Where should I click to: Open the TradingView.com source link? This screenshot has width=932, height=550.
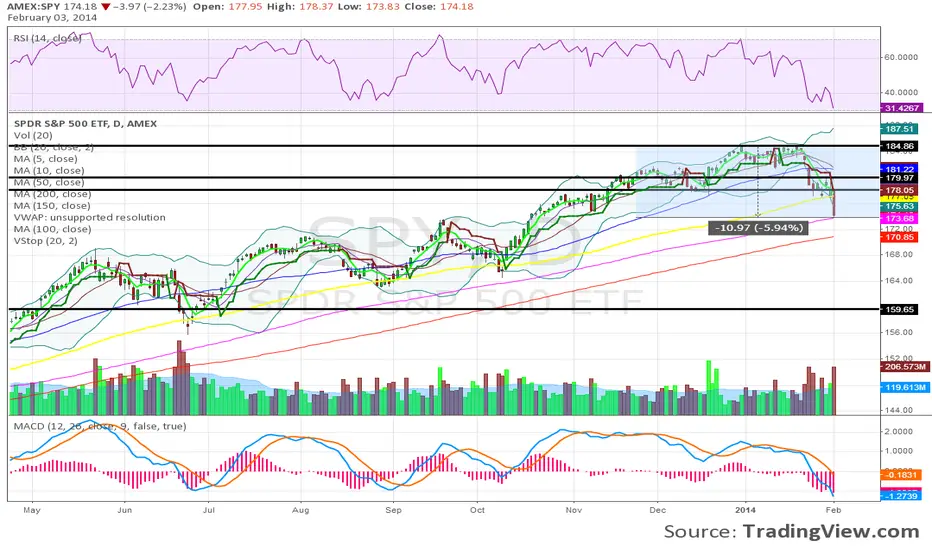coord(830,531)
